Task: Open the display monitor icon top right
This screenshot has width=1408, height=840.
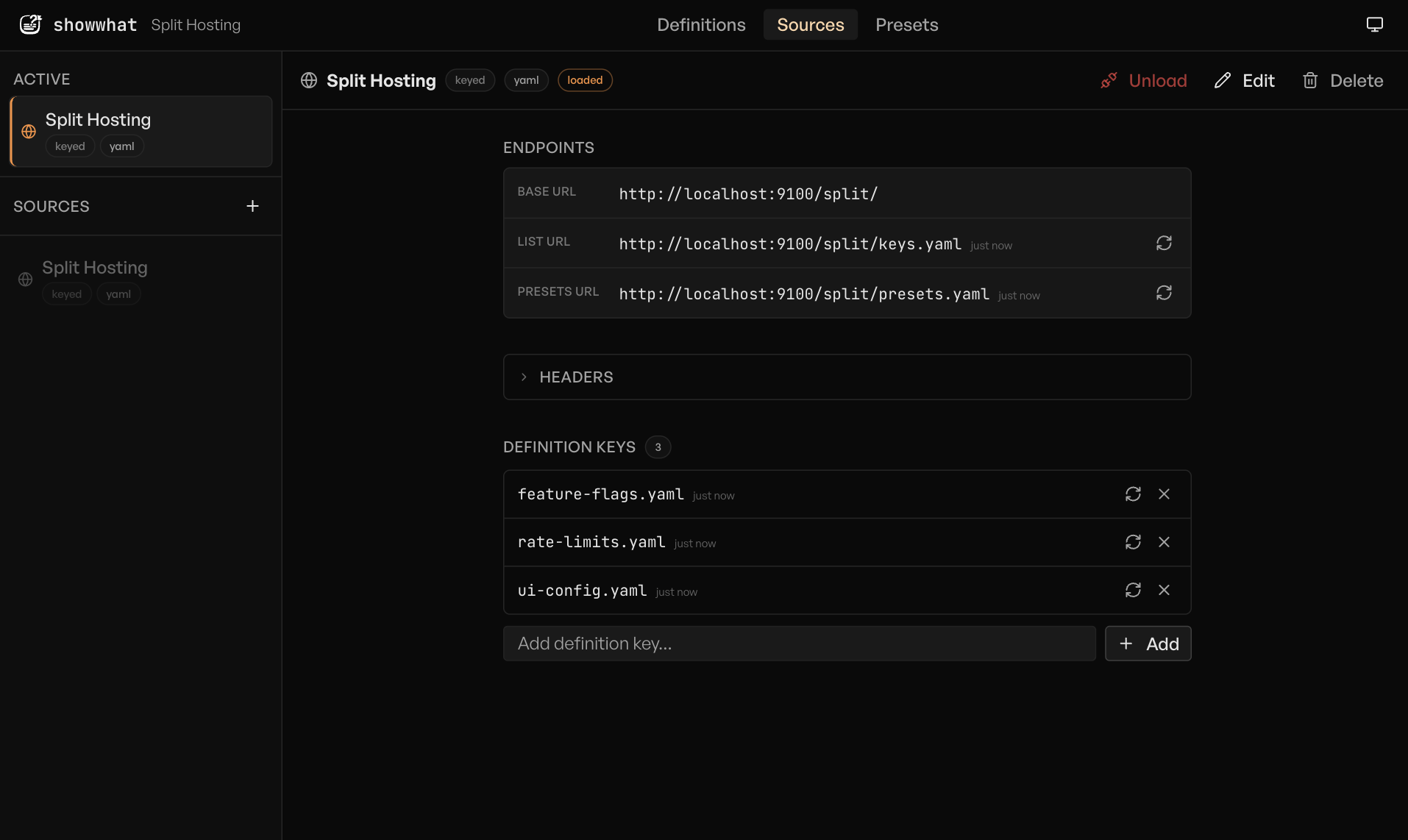Action: tap(1375, 24)
